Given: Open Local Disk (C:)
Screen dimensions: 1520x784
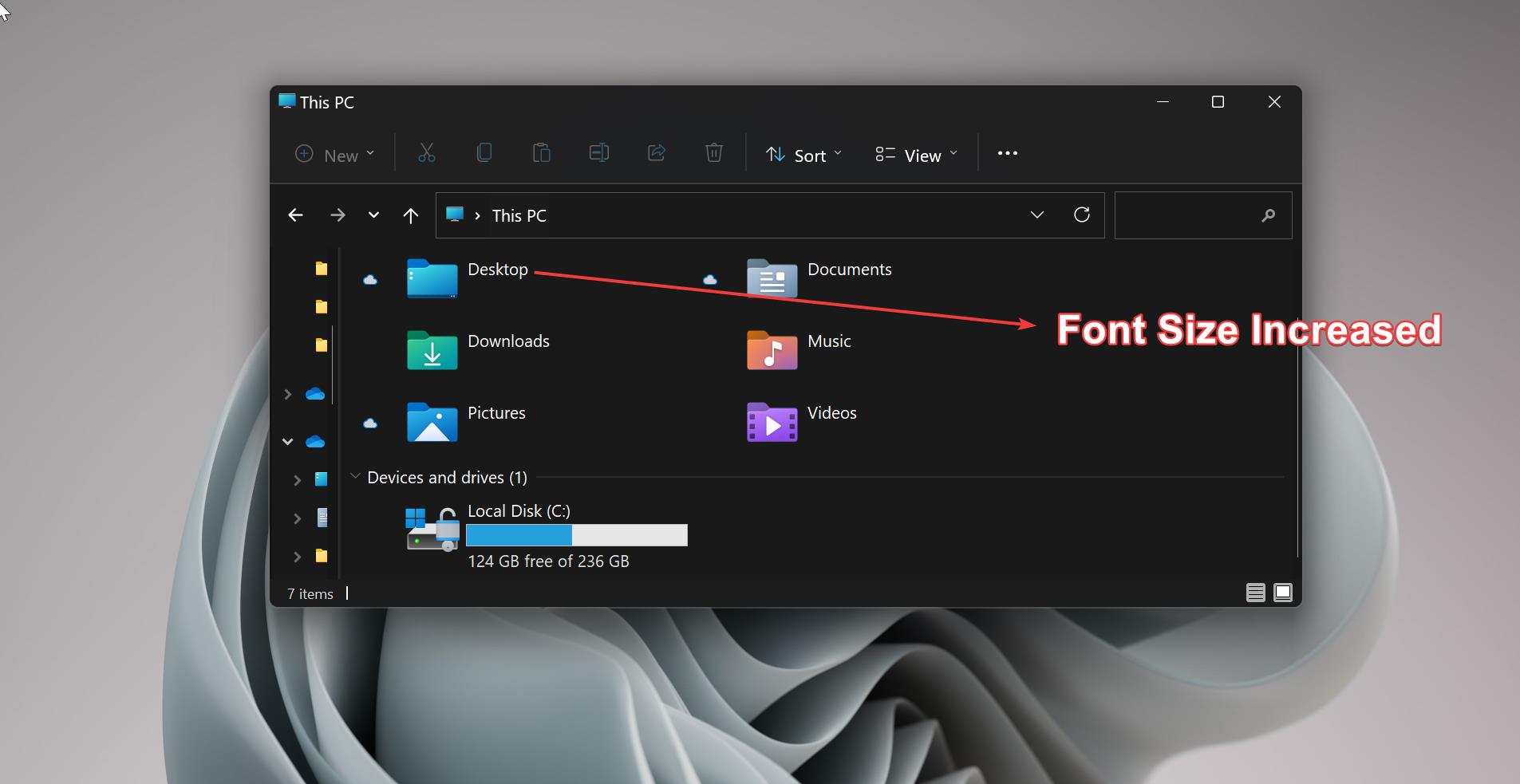Looking at the screenshot, I should [x=517, y=510].
